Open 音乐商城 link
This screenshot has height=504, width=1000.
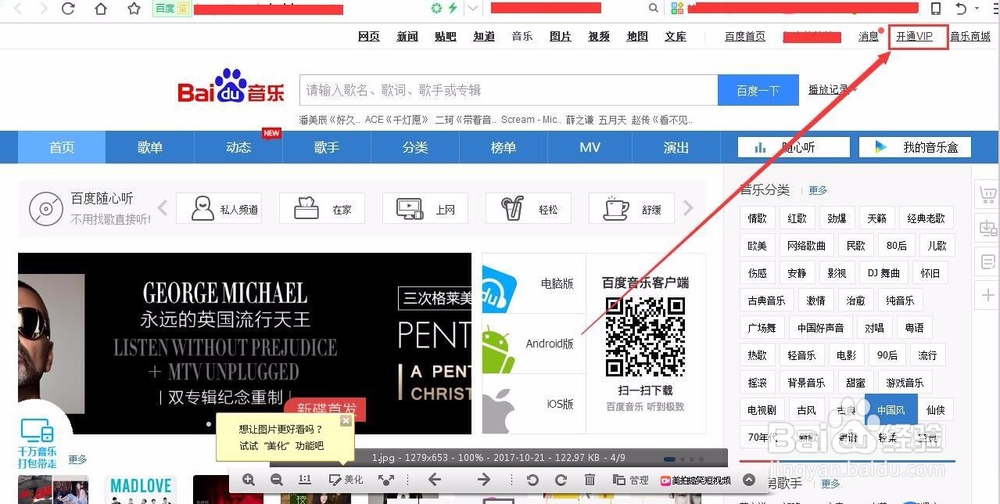coord(971,37)
